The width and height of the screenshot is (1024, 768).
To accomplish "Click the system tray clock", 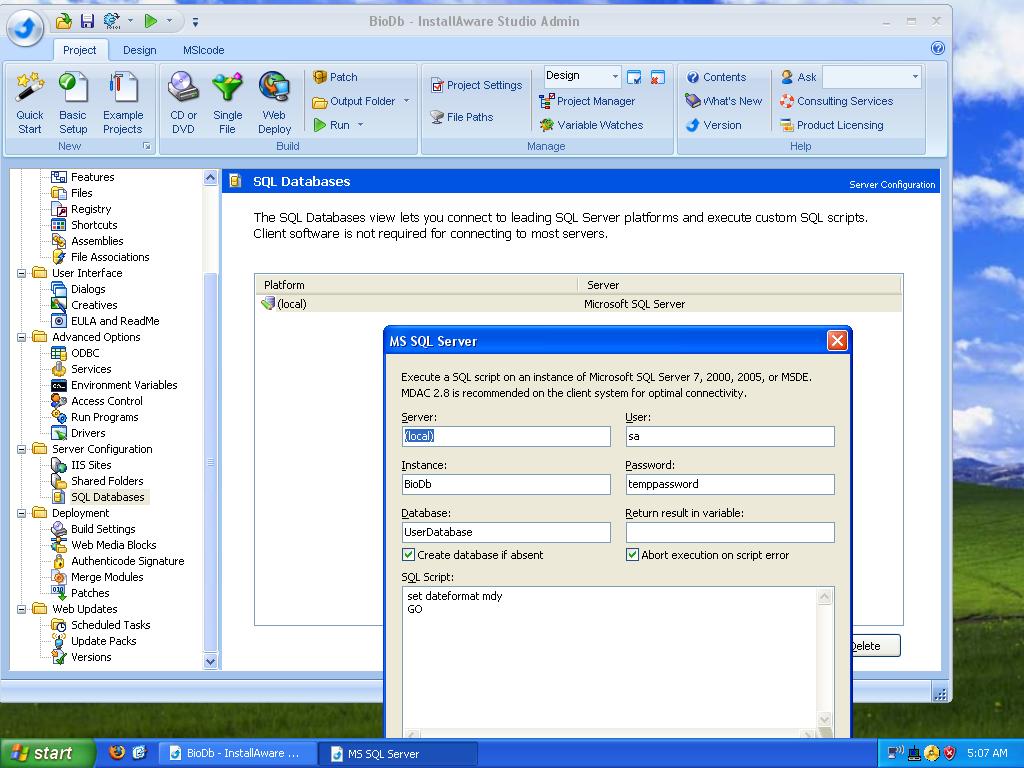I will pyautogui.click(x=987, y=754).
